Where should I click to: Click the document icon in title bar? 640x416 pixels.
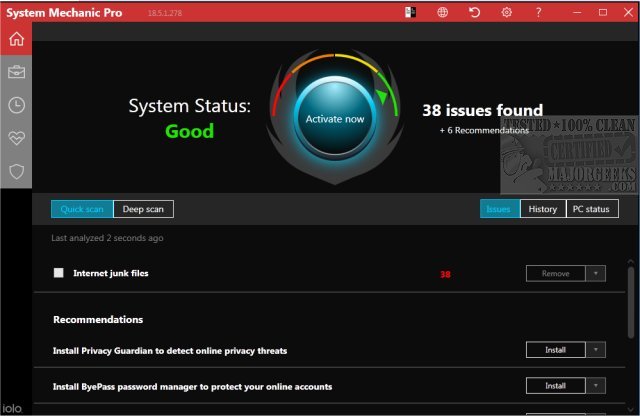410,12
